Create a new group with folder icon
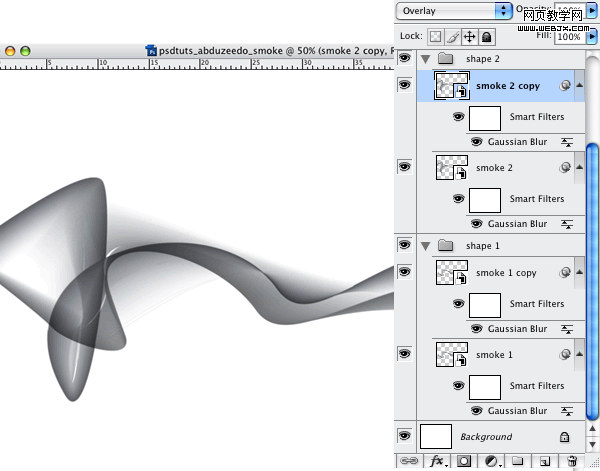 (x=518, y=461)
